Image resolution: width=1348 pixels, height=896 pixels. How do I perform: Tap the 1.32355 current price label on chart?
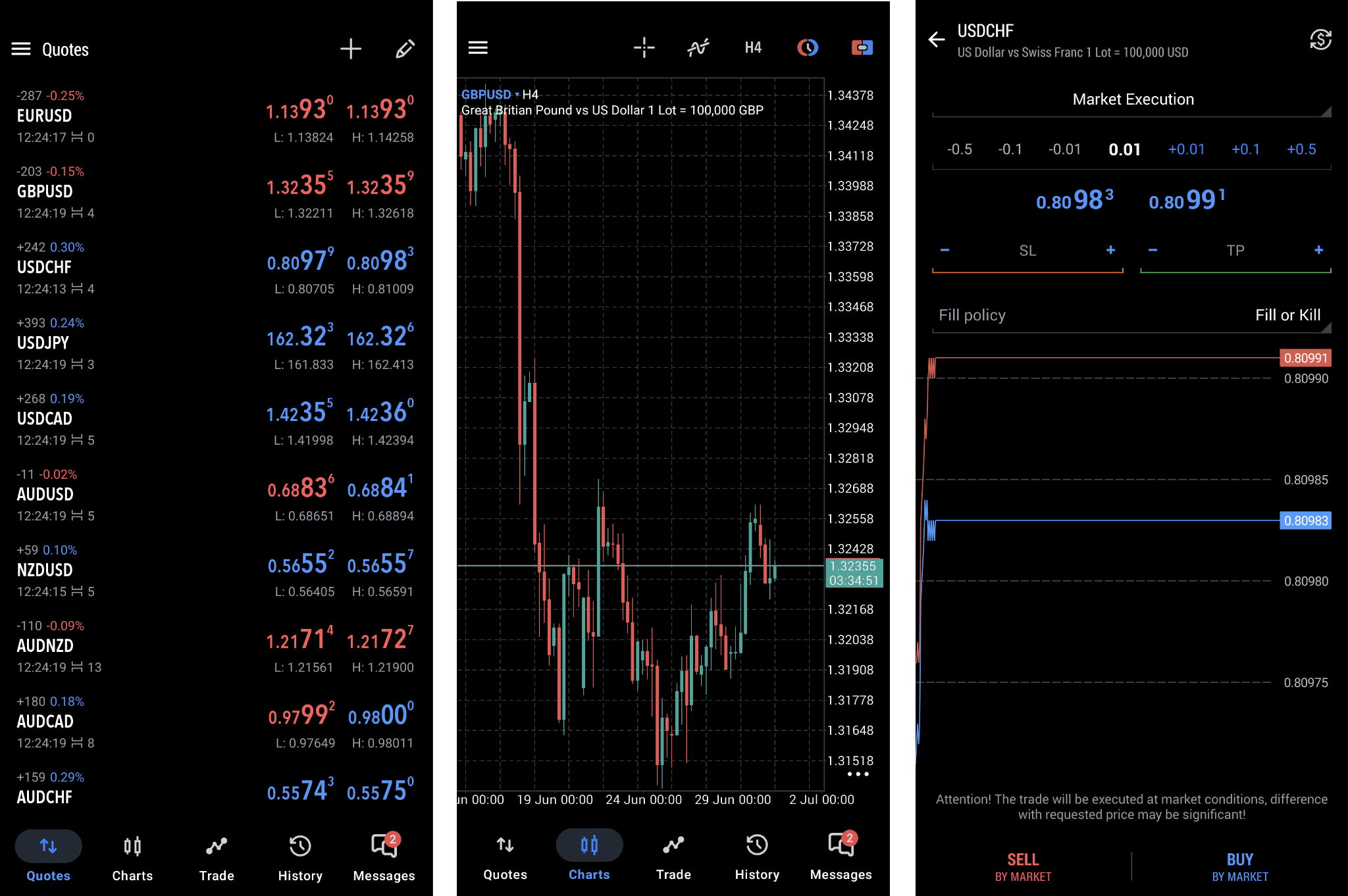point(854,573)
